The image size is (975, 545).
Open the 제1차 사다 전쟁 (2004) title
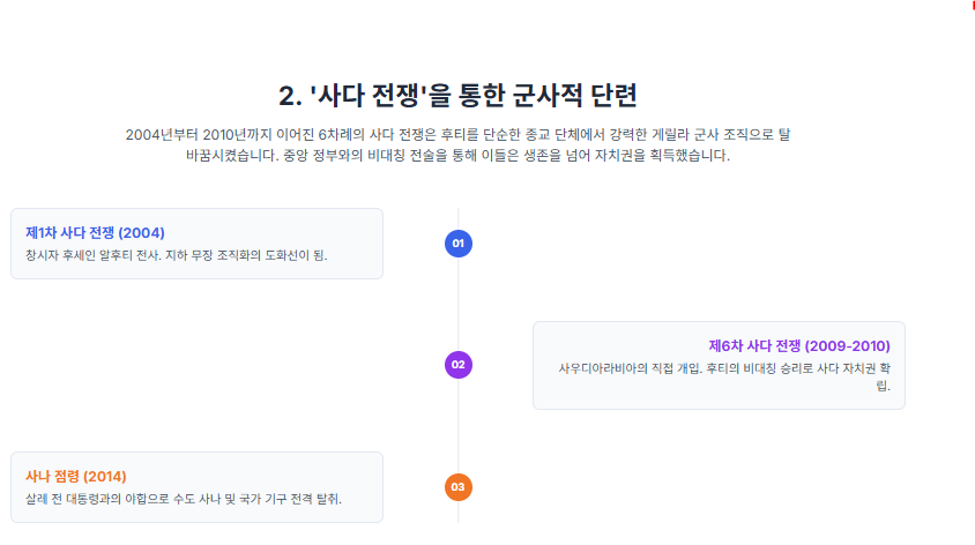coord(95,233)
